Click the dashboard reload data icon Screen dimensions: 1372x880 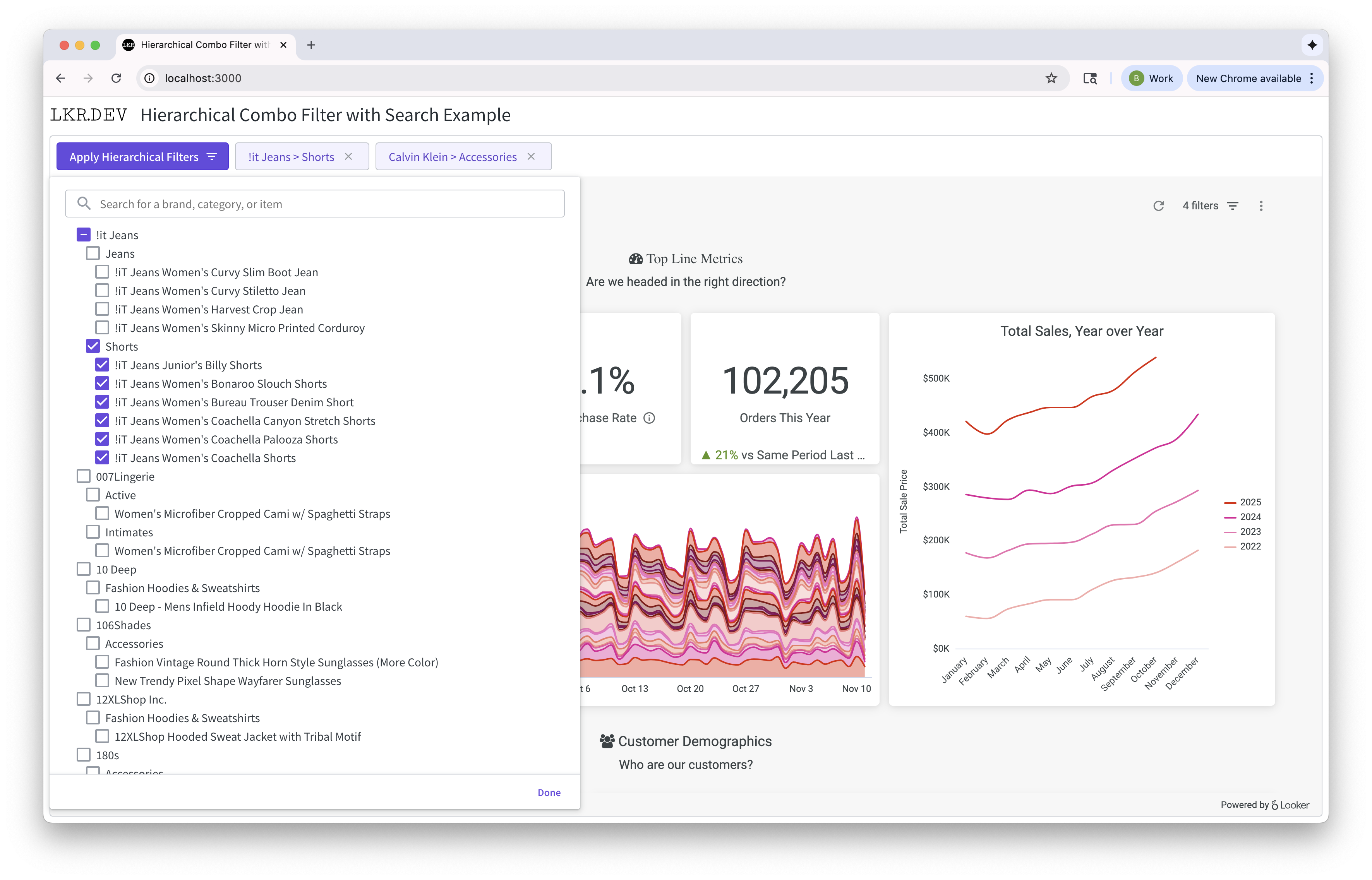click(1158, 206)
